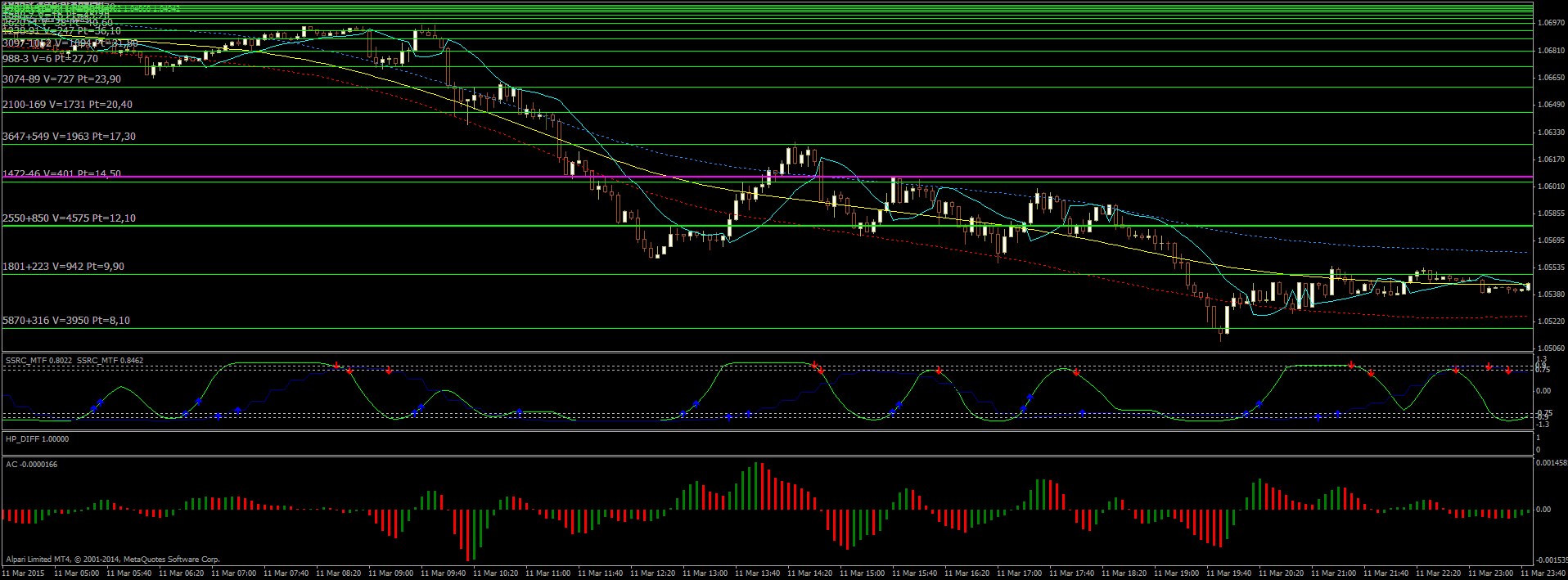The width and height of the screenshot is (1568, 580).
Task: Click the "11 Mar 21:00" time label
Action: tap(1333, 573)
